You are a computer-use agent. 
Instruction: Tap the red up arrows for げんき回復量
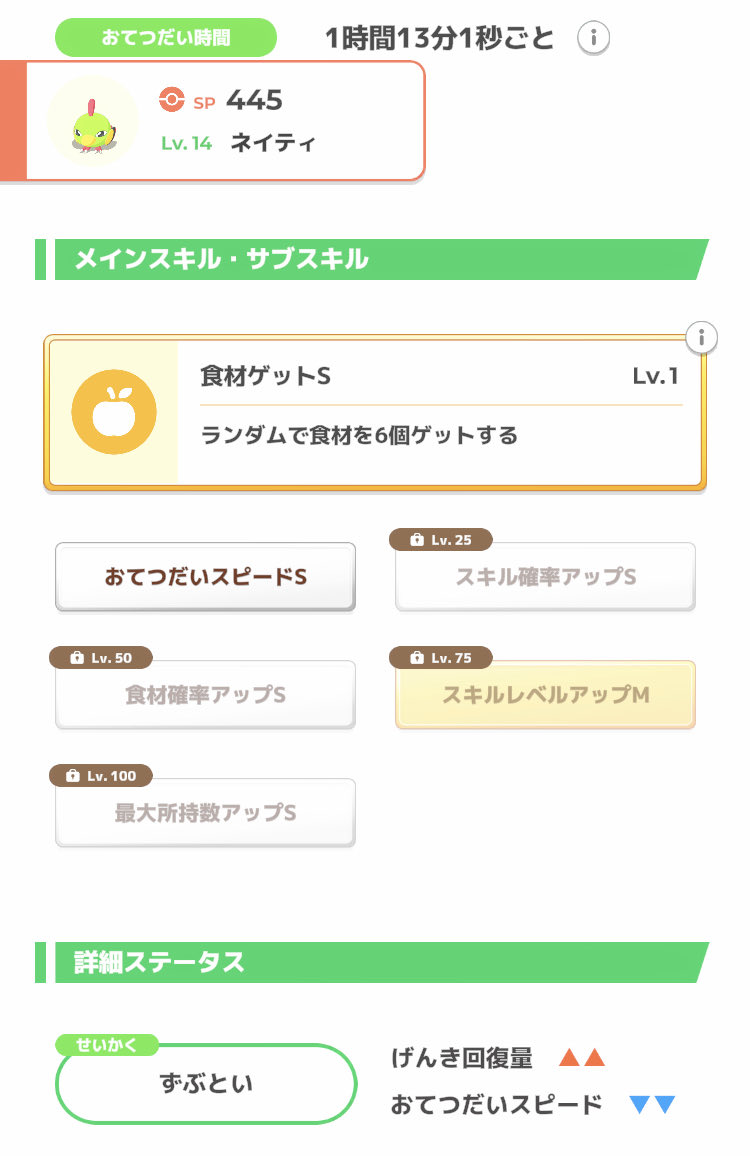[582, 1058]
